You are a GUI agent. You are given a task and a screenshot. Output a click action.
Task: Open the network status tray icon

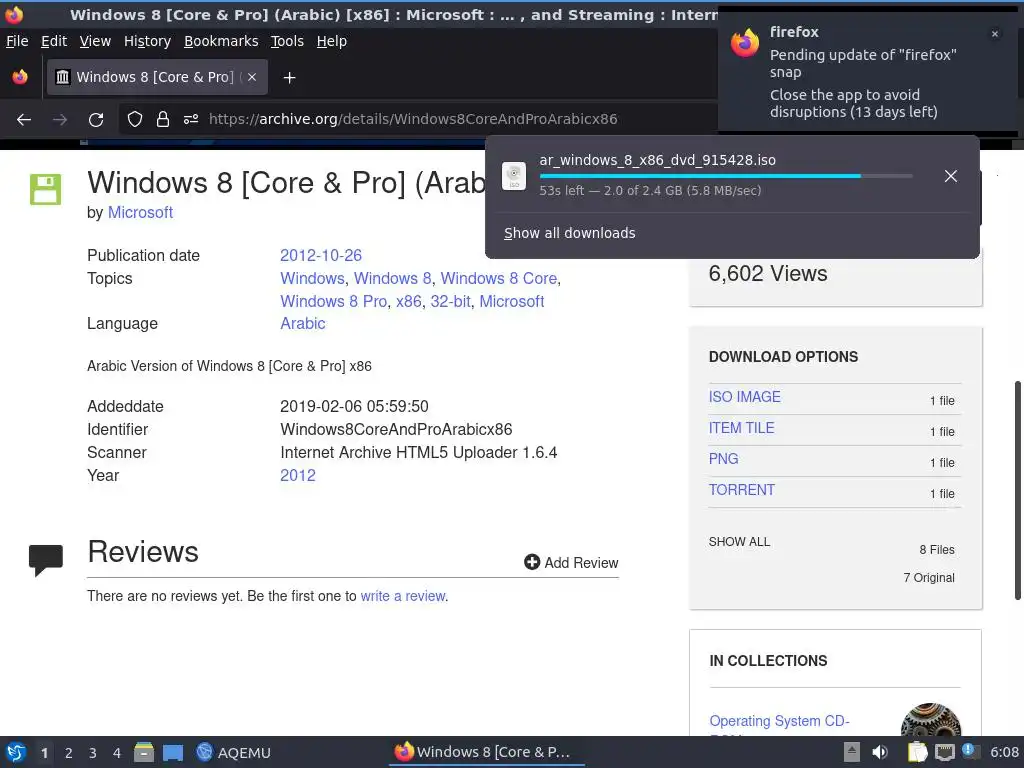point(944,752)
